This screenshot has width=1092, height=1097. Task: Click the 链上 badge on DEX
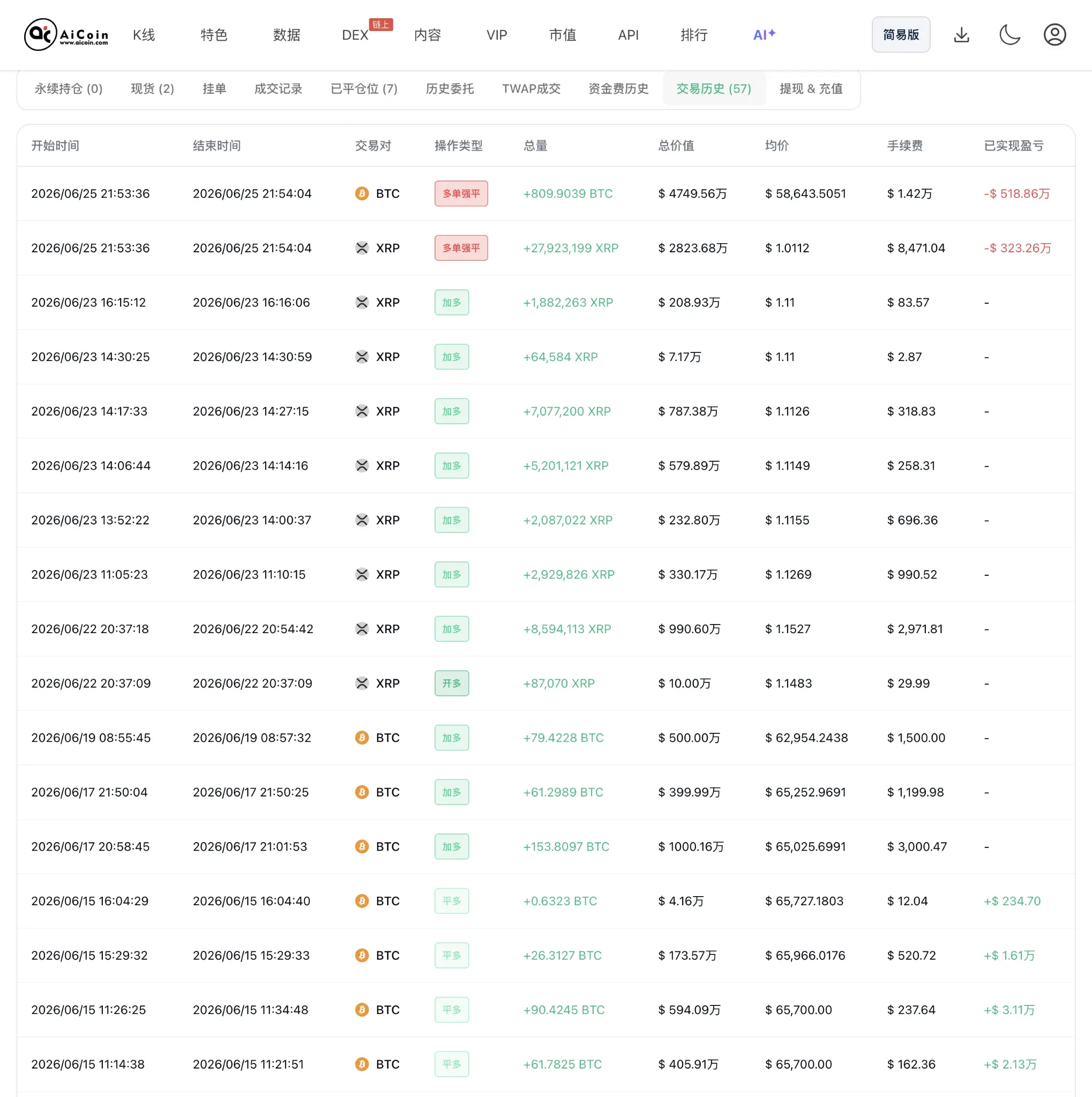(380, 25)
